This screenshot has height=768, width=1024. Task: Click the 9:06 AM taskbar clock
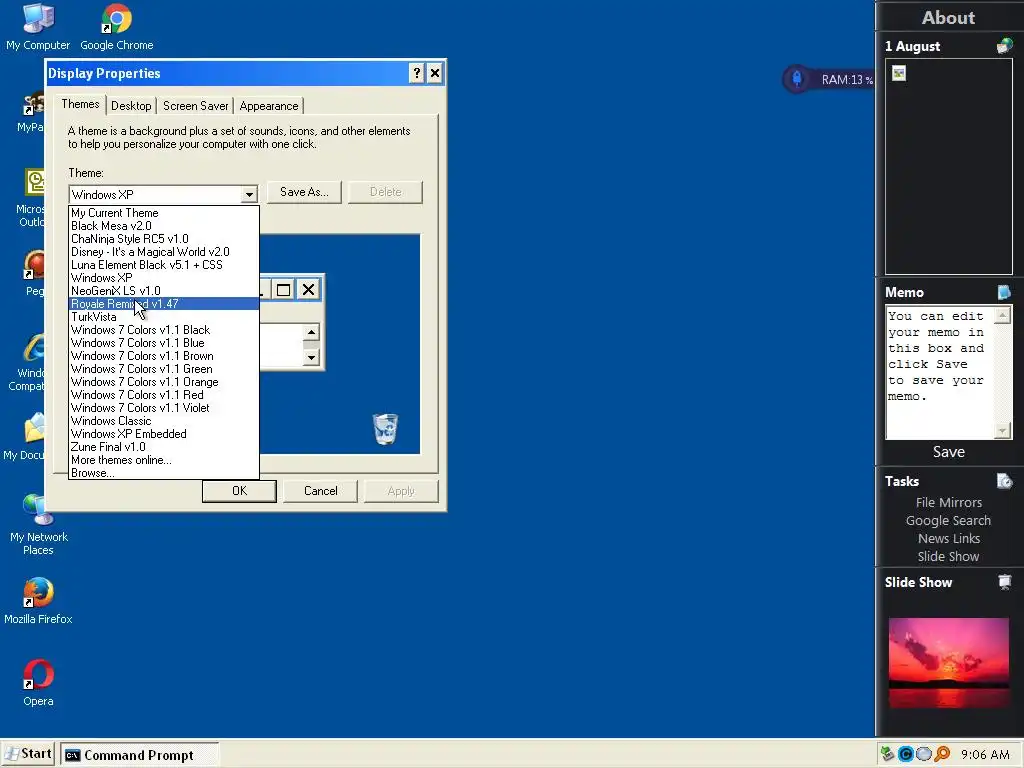[985, 754]
